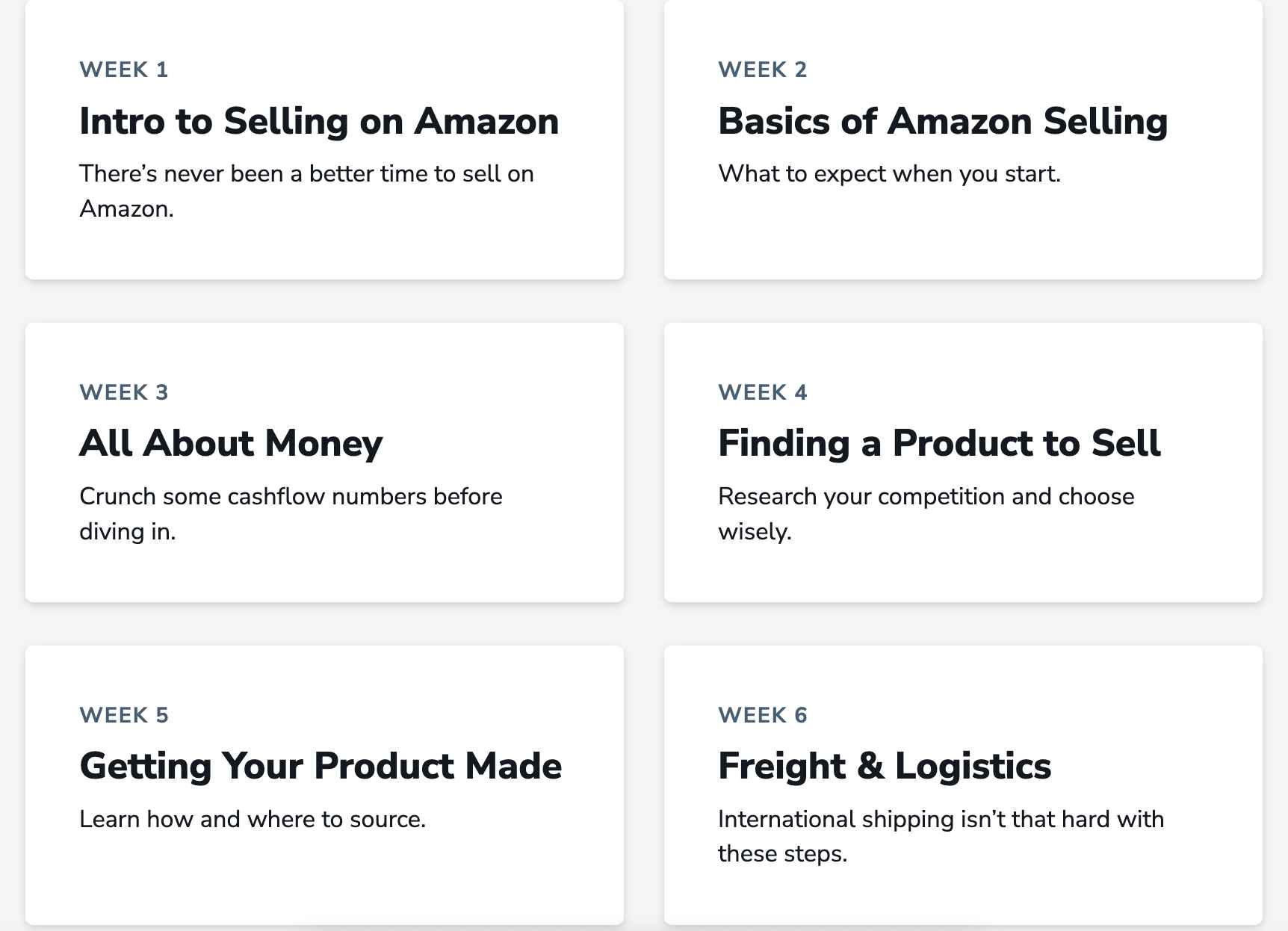Image resolution: width=1288 pixels, height=931 pixels.
Task: Click the WEEK 3 label
Action: point(124,392)
